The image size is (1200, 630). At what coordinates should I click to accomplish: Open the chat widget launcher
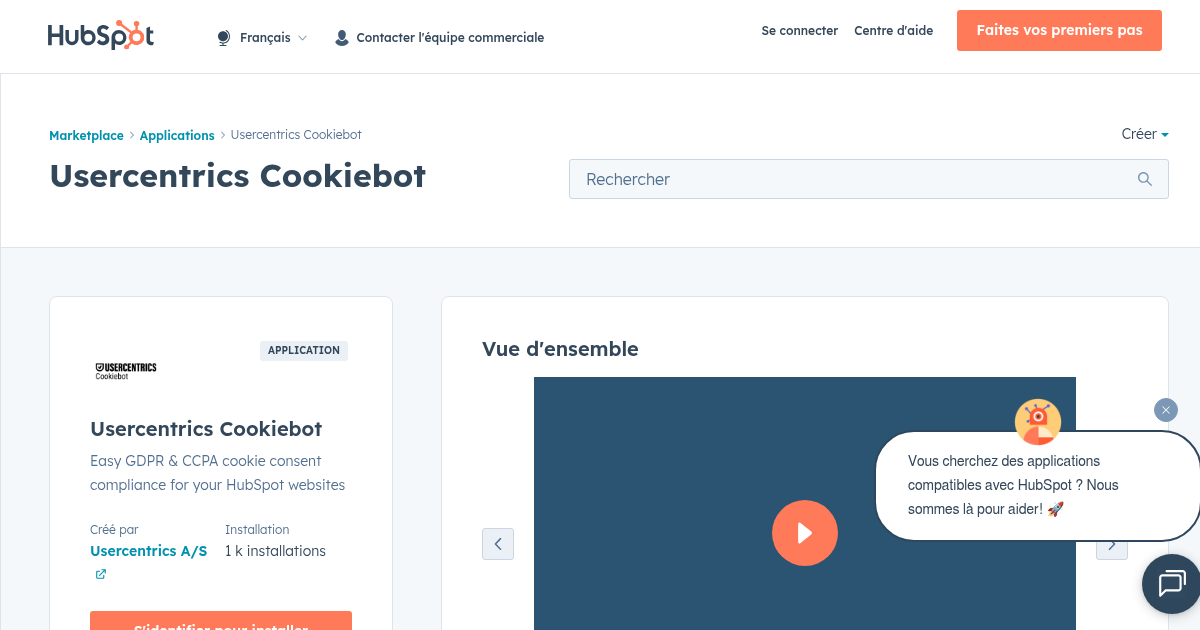tap(1171, 584)
